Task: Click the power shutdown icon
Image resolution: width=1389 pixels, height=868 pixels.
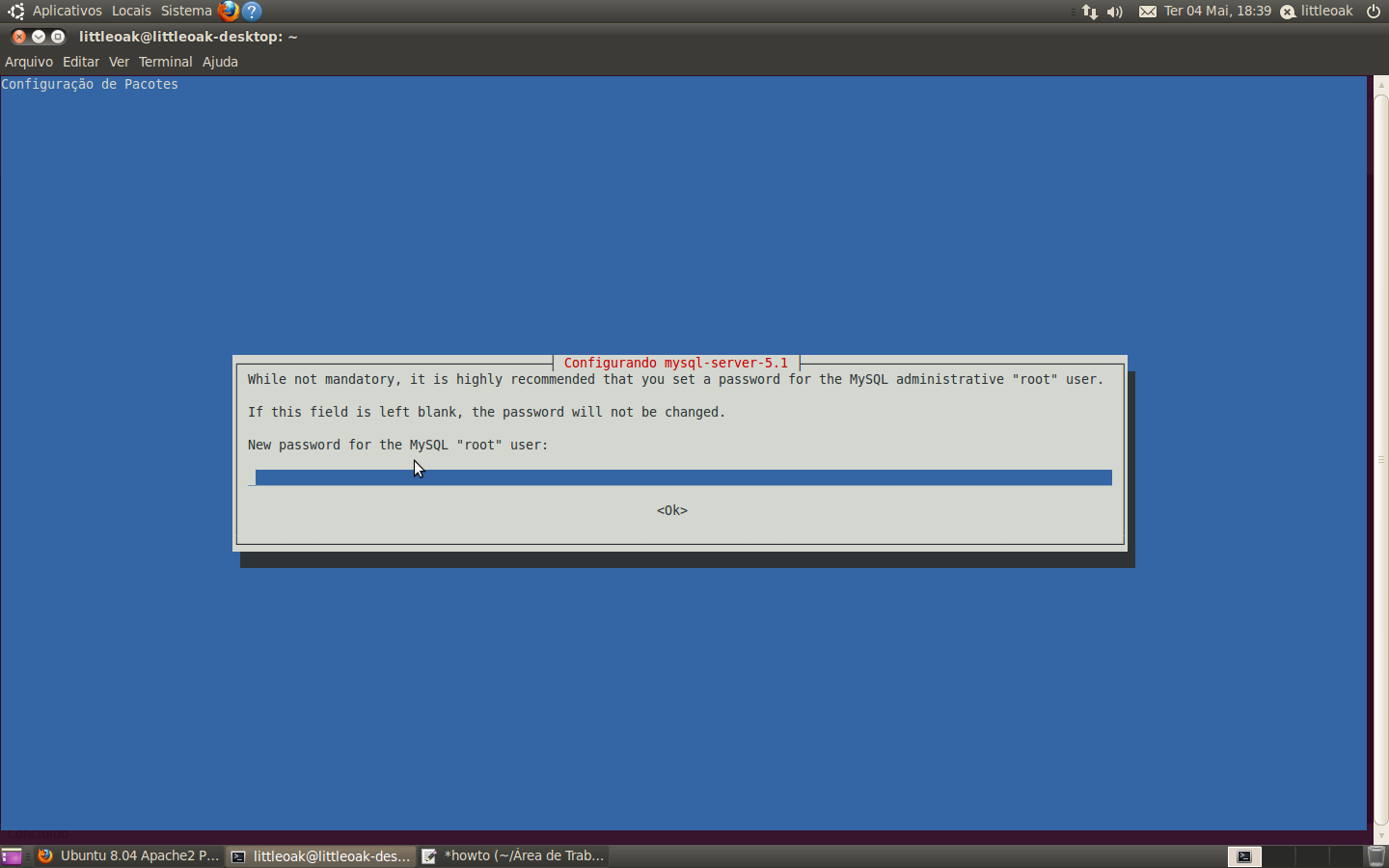Action: coord(1374,12)
